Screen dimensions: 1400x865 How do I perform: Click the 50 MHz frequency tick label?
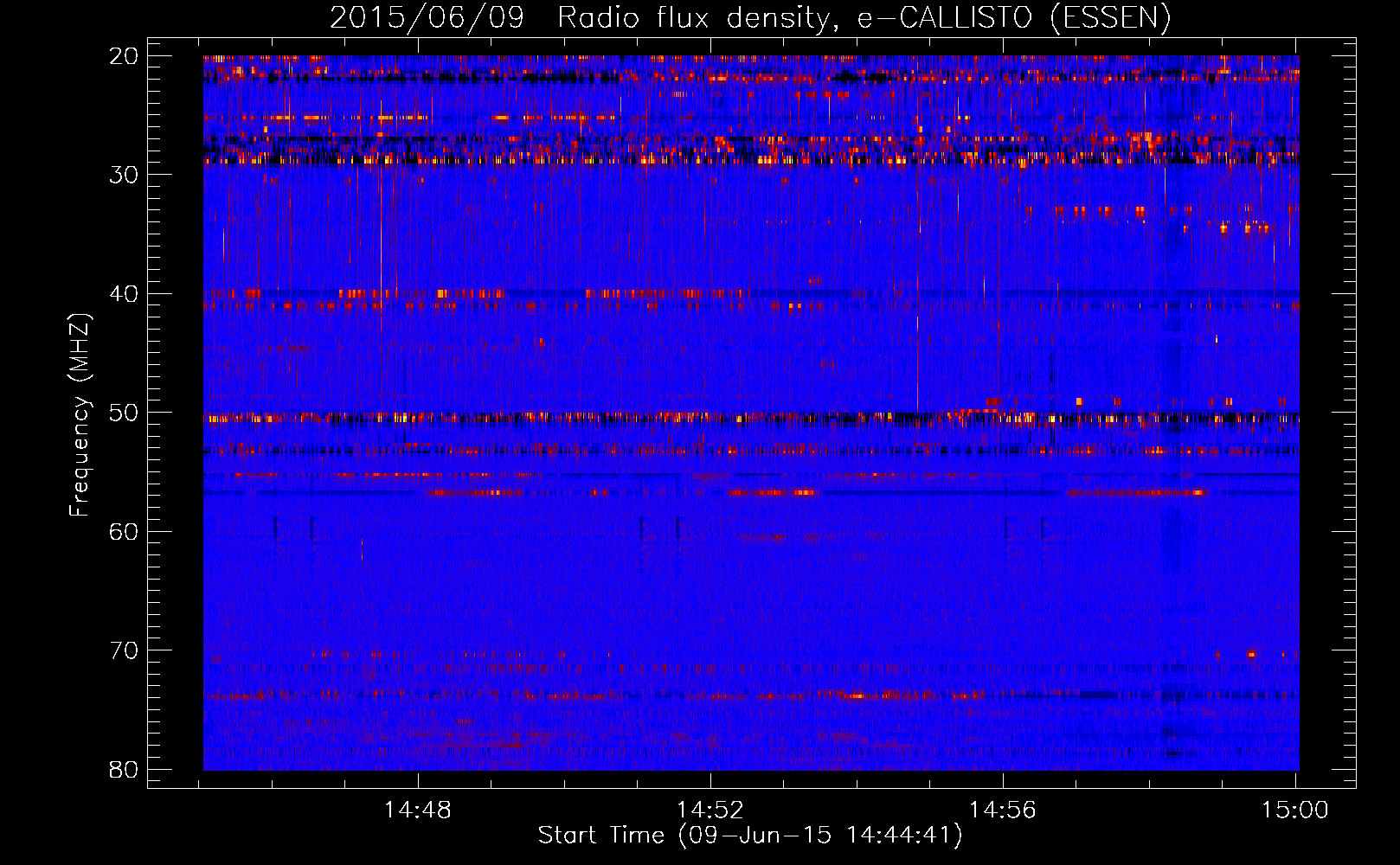pos(124,413)
